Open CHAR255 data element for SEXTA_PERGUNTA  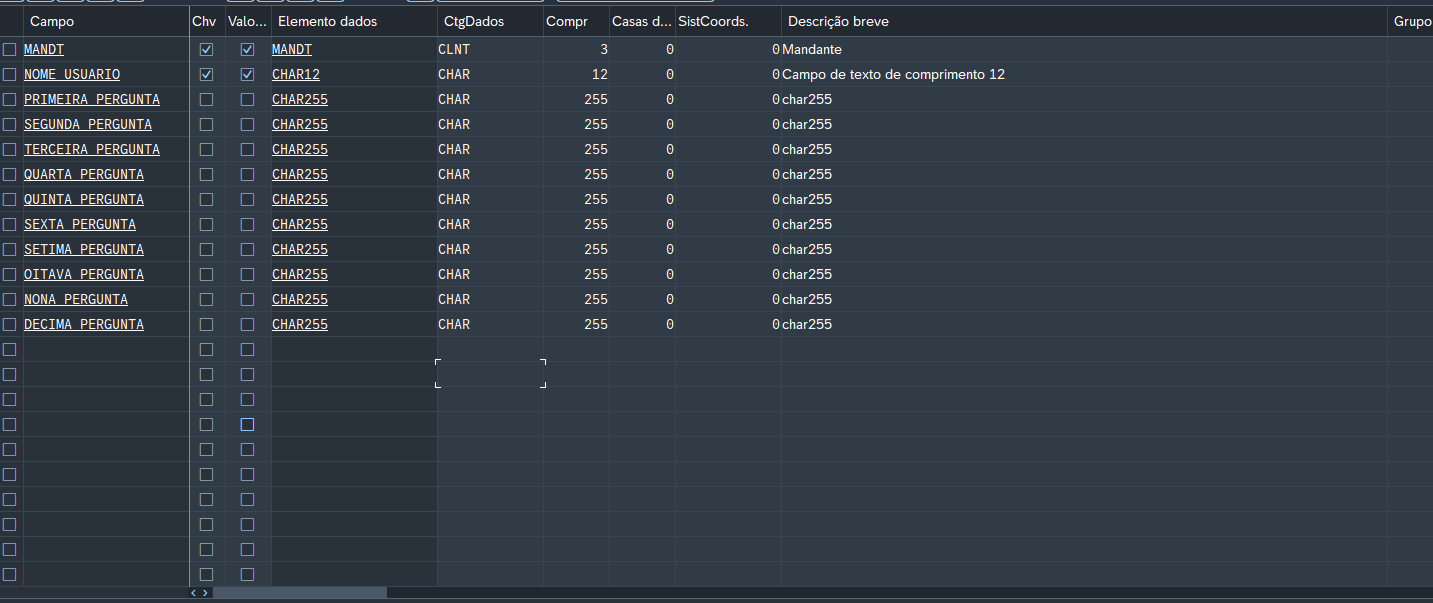(x=299, y=224)
